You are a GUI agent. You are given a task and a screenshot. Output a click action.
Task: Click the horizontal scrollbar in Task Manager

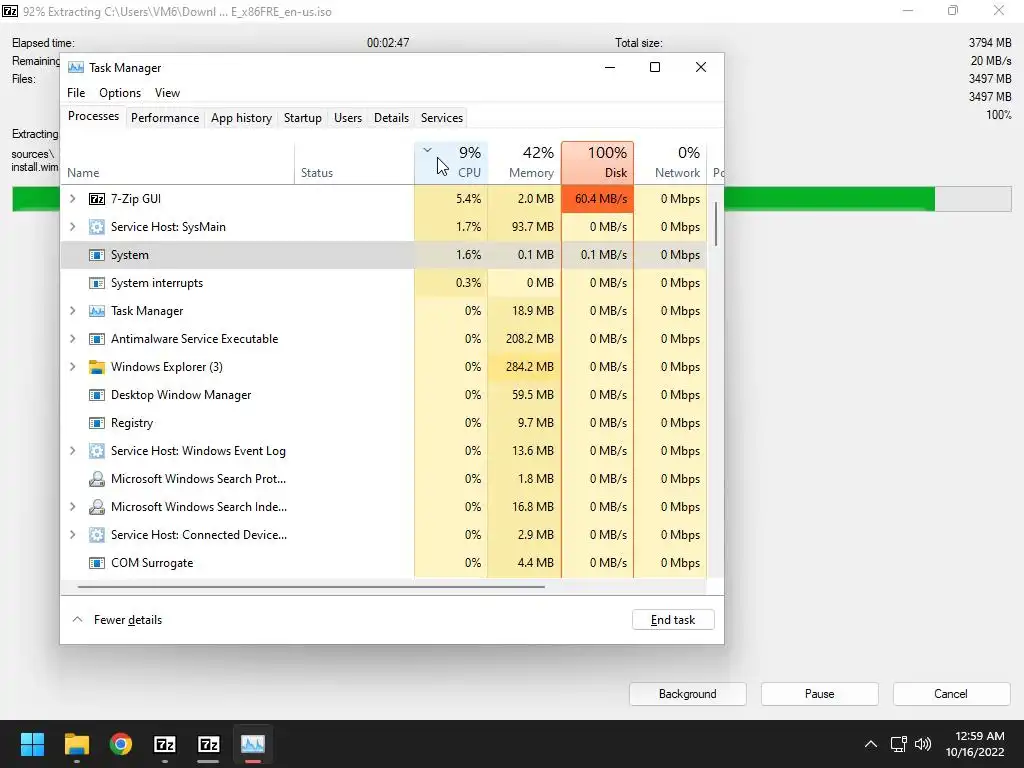(x=311, y=587)
